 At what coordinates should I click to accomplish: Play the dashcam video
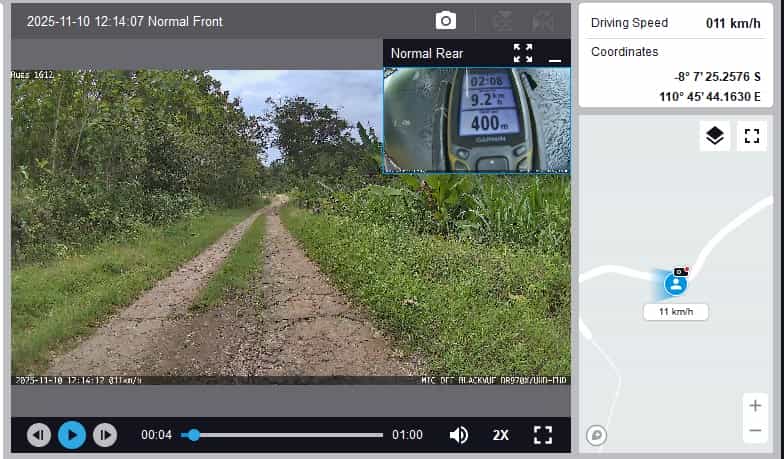click(x=71, y=435)
